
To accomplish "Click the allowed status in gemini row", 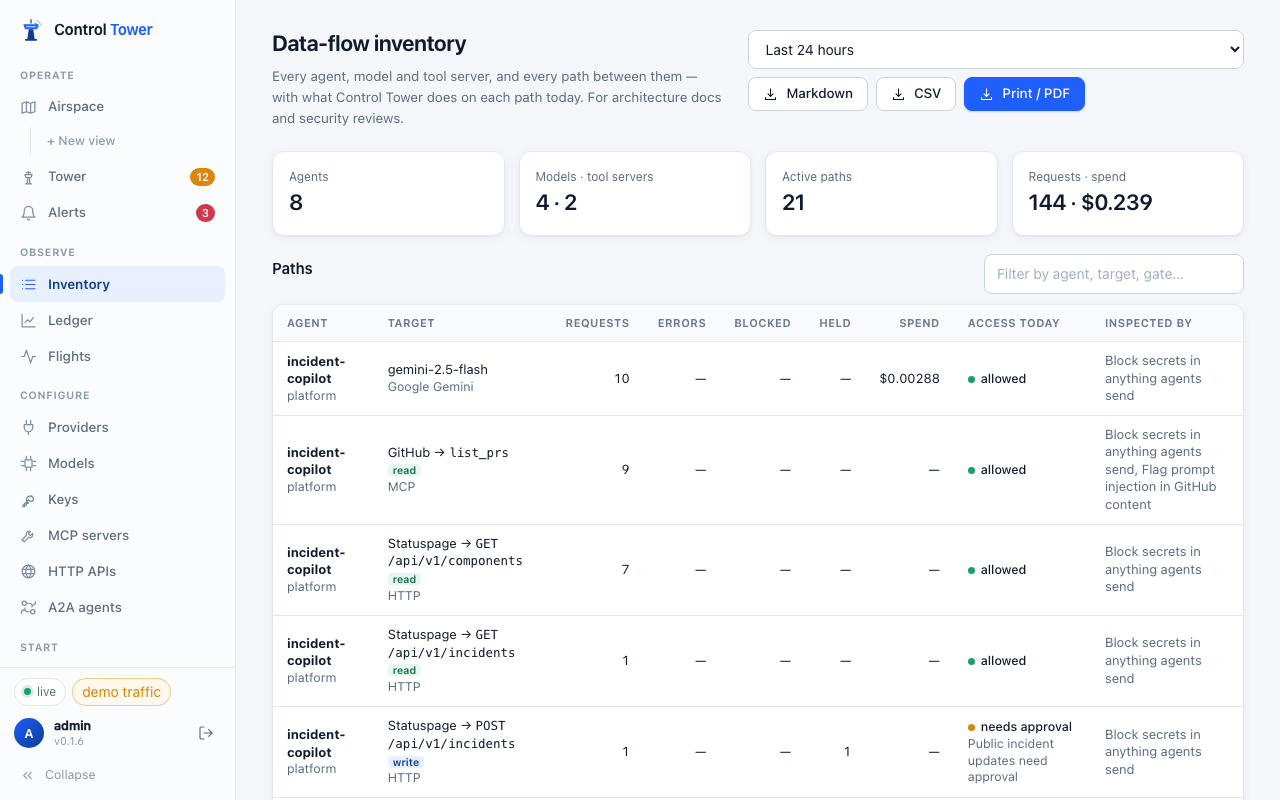I will [997, 379].
